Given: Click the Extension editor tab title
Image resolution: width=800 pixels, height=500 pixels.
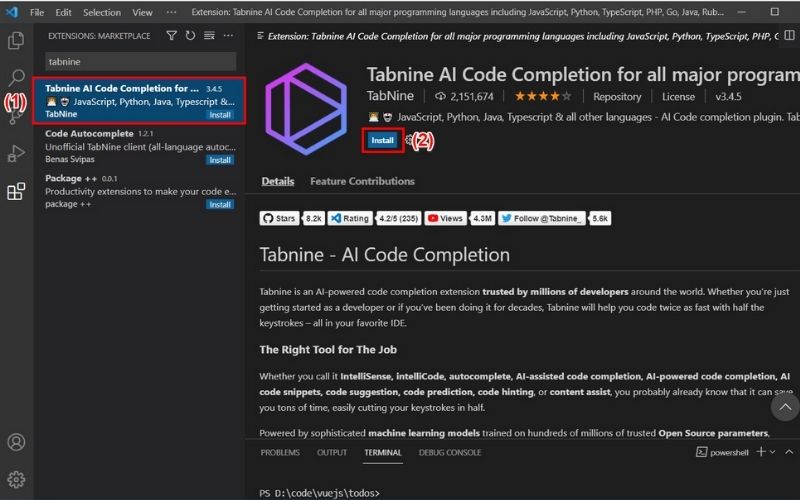Looking at the screenshot, I should tap(518, 36).
